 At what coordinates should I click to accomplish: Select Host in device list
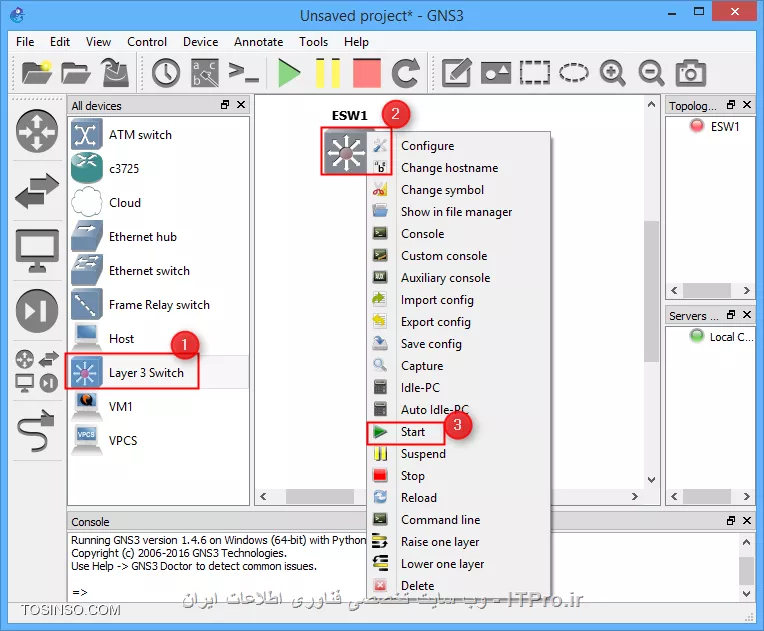point(159,339)
